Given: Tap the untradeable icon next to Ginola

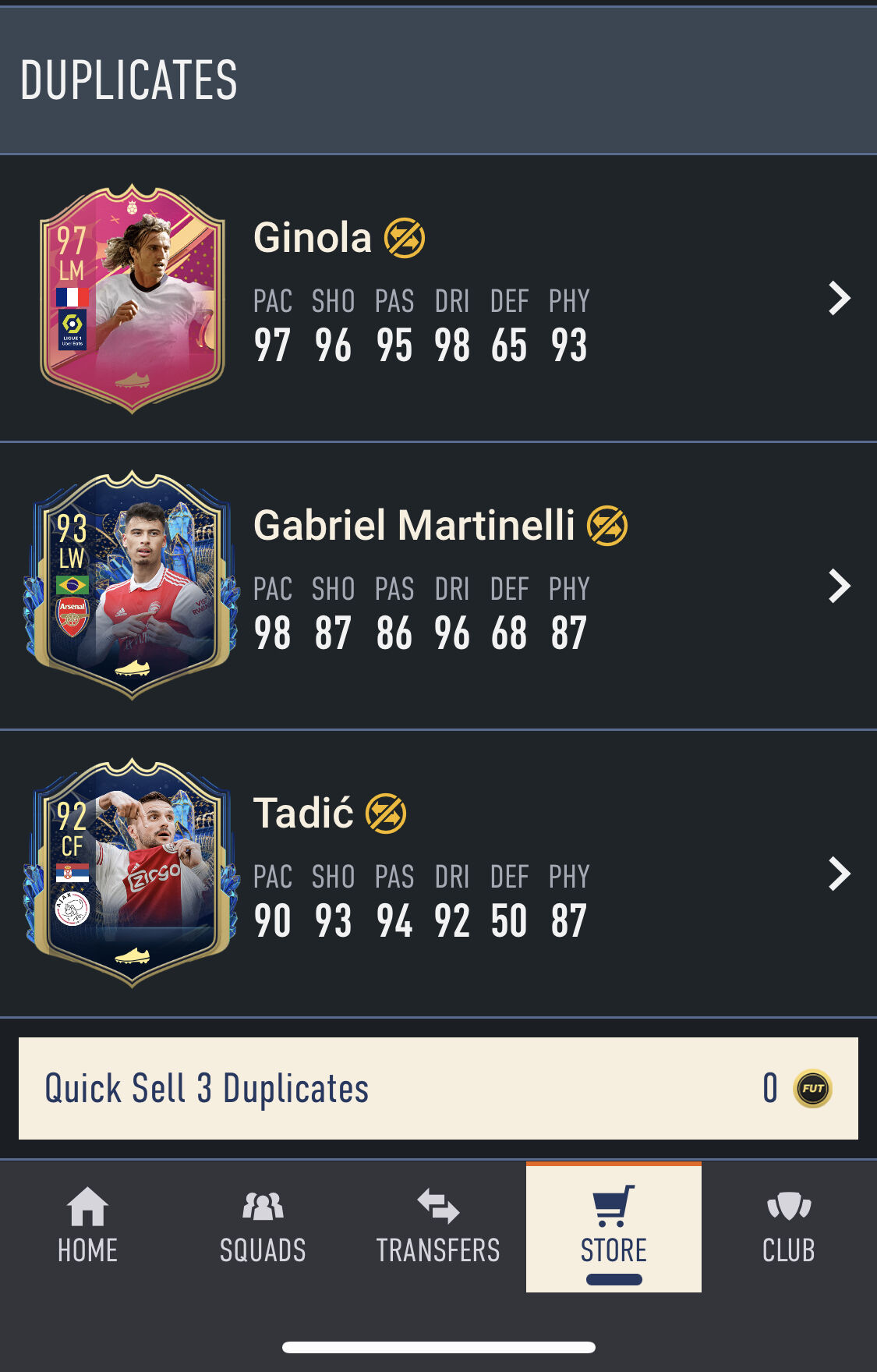Looking at the screenshot, I should 405,238.
